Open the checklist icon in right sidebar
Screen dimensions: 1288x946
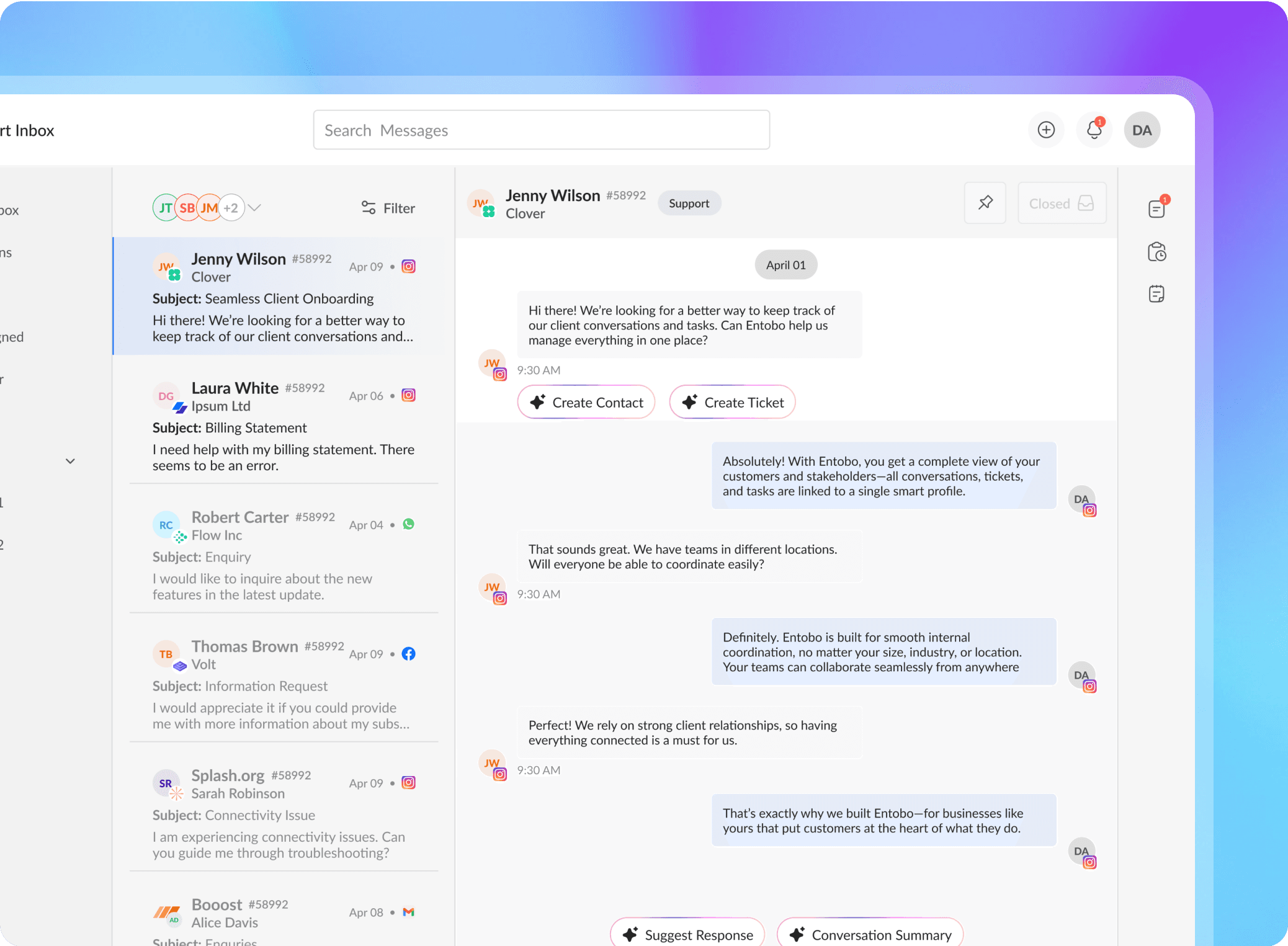coord(1156,293)
